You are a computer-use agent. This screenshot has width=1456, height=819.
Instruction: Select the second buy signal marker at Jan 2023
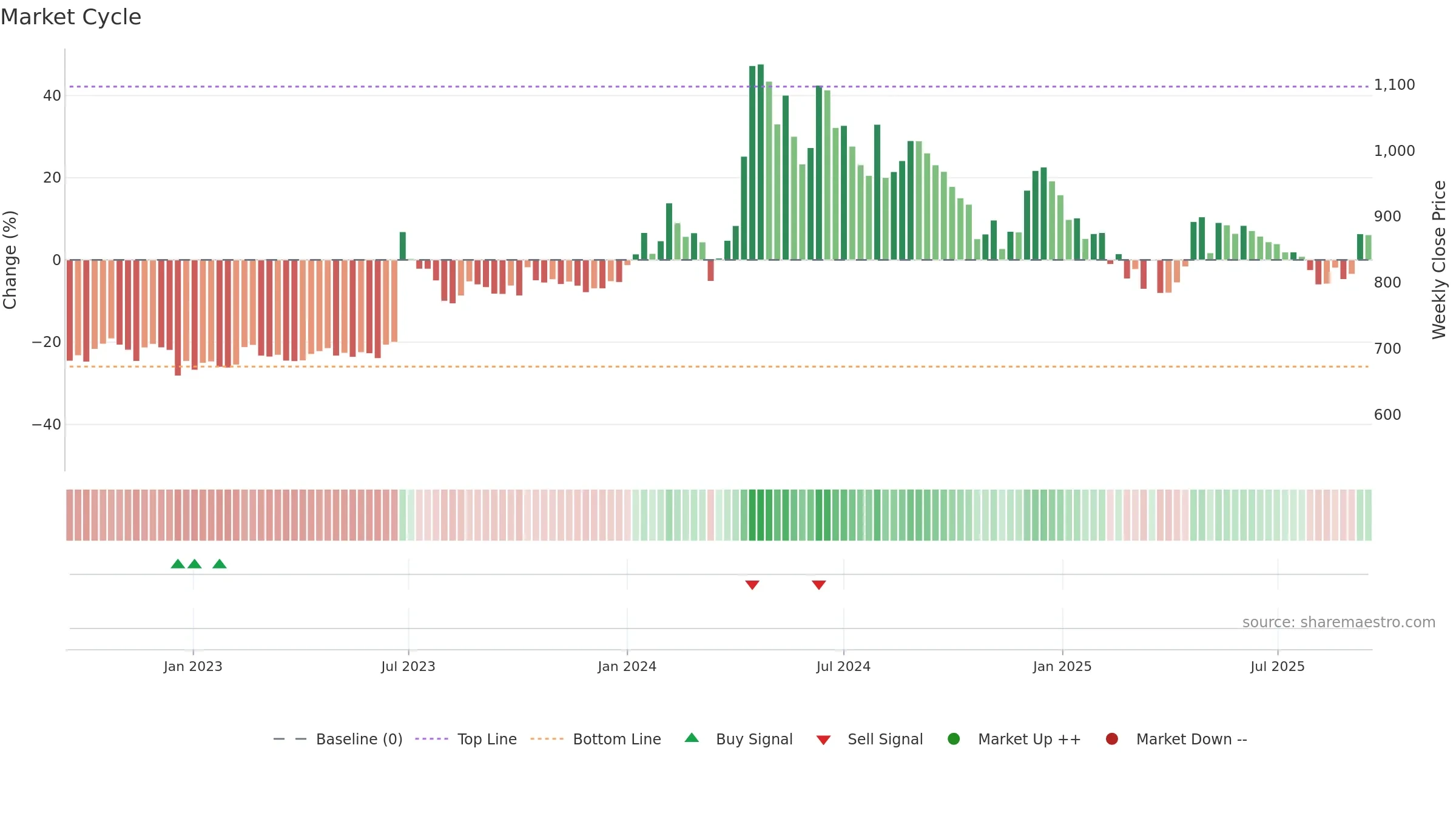tap(195, 564)
